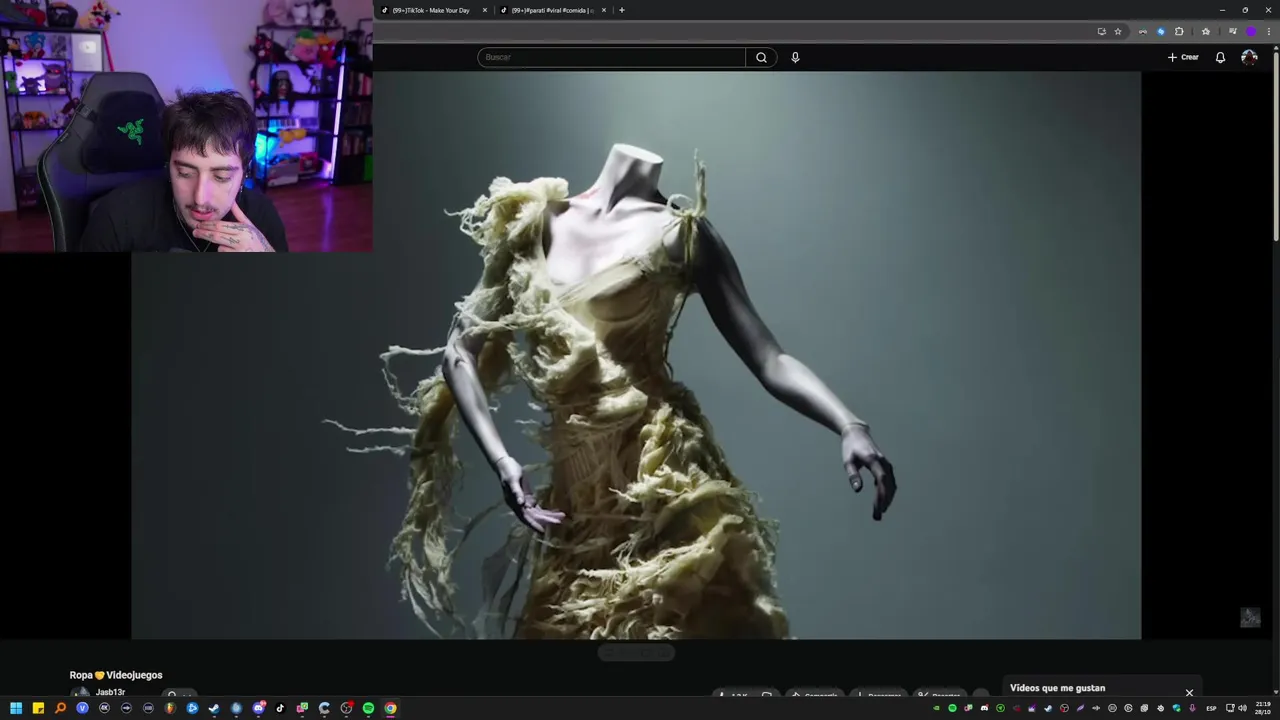This screenshot has width=1280, height=720.
Task: Open the Chrome bookmarks star in toolbar
Action: click(x=1206, y=31)
